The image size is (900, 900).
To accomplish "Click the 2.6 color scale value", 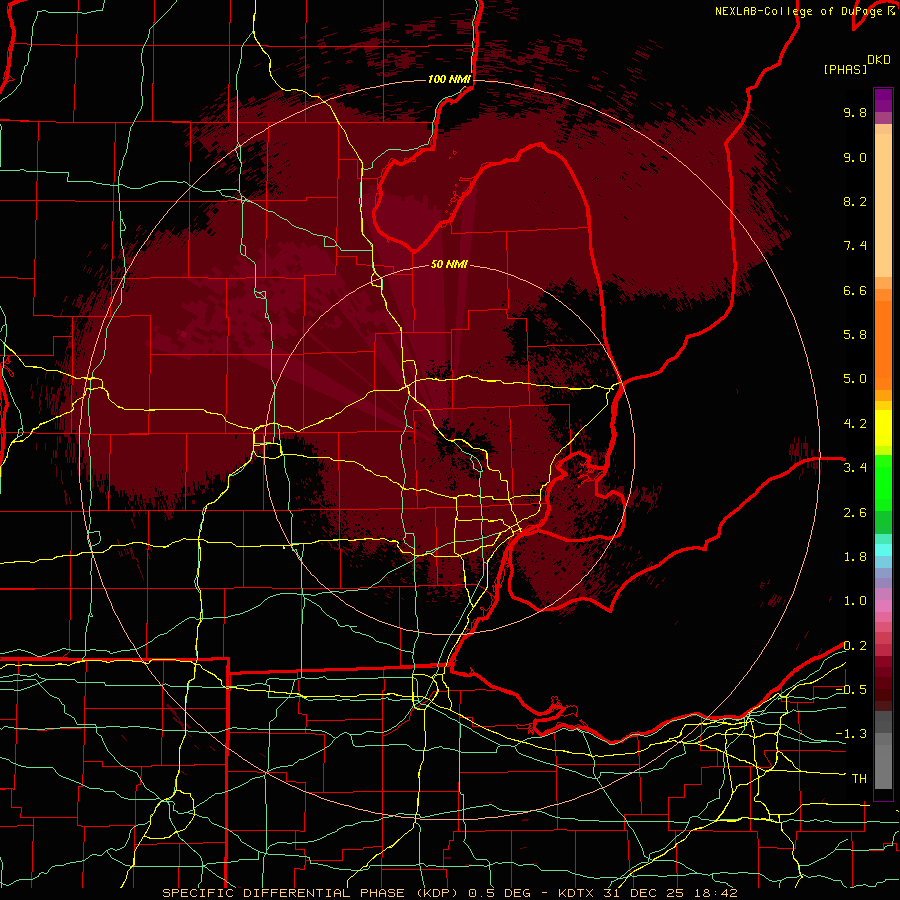I will pos(855,513).
